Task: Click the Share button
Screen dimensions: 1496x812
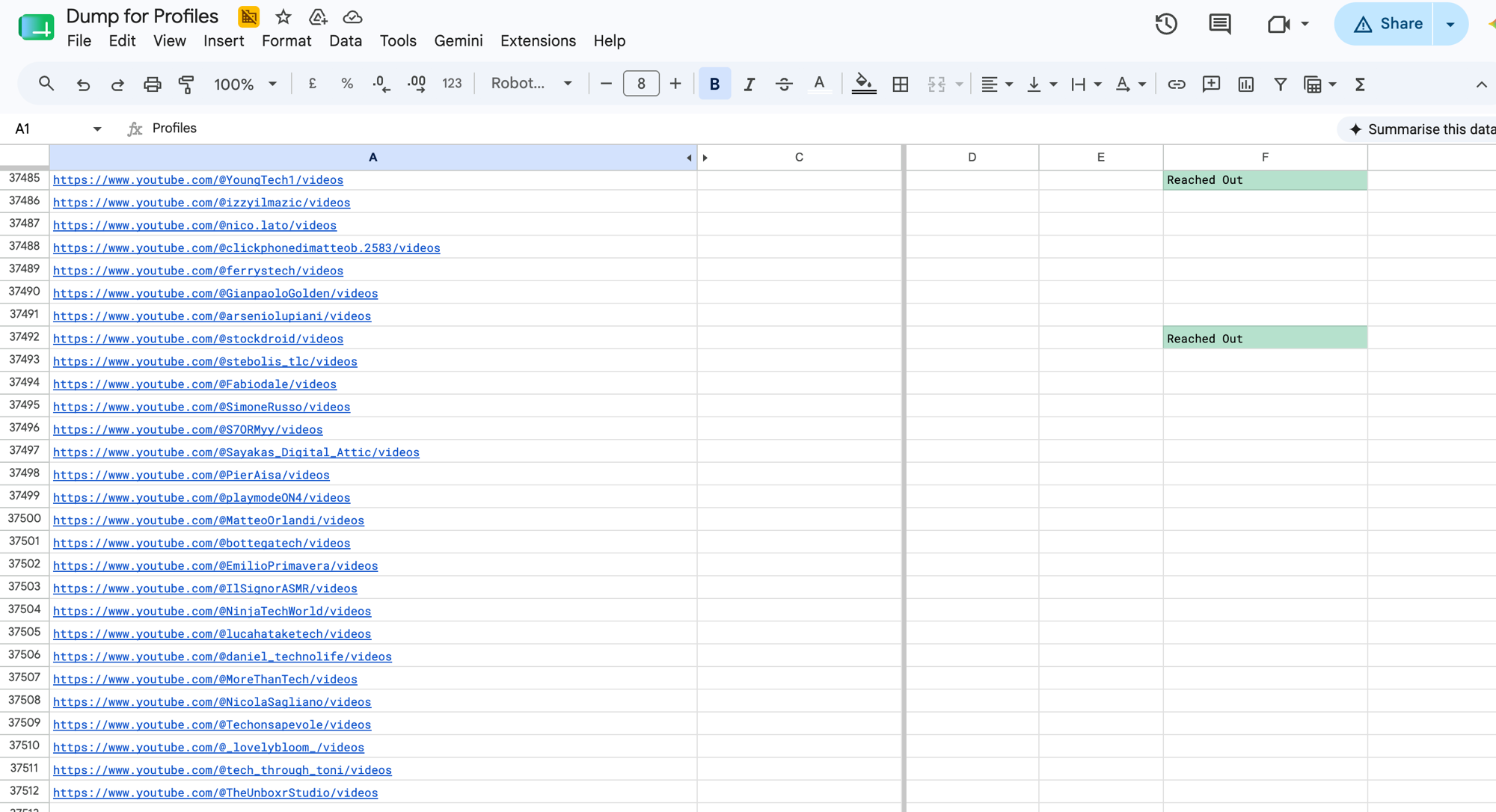Action: coord(1385,24)
